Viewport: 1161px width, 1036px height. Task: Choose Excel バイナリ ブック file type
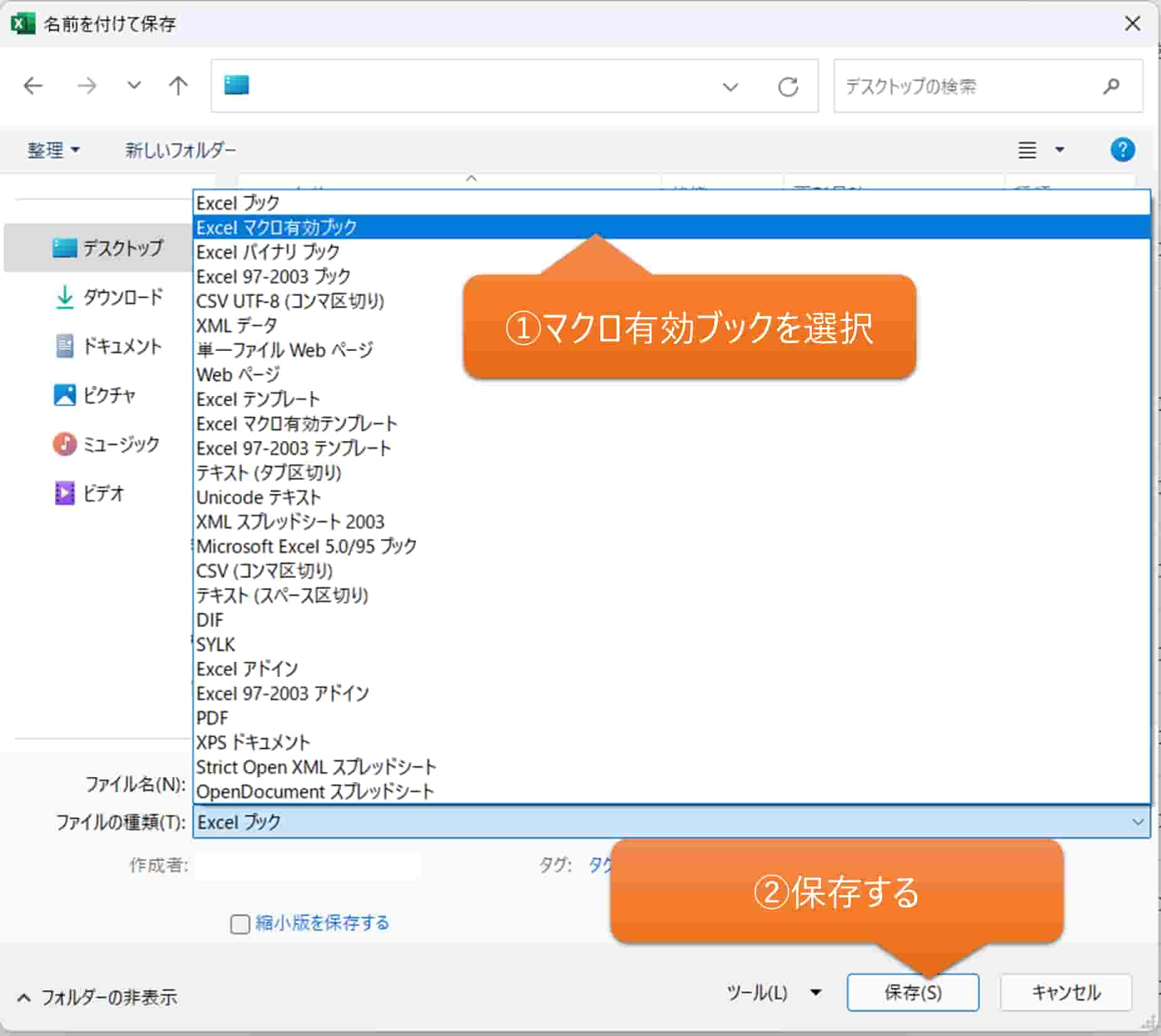pyautogui.click(x=672, y=251)
